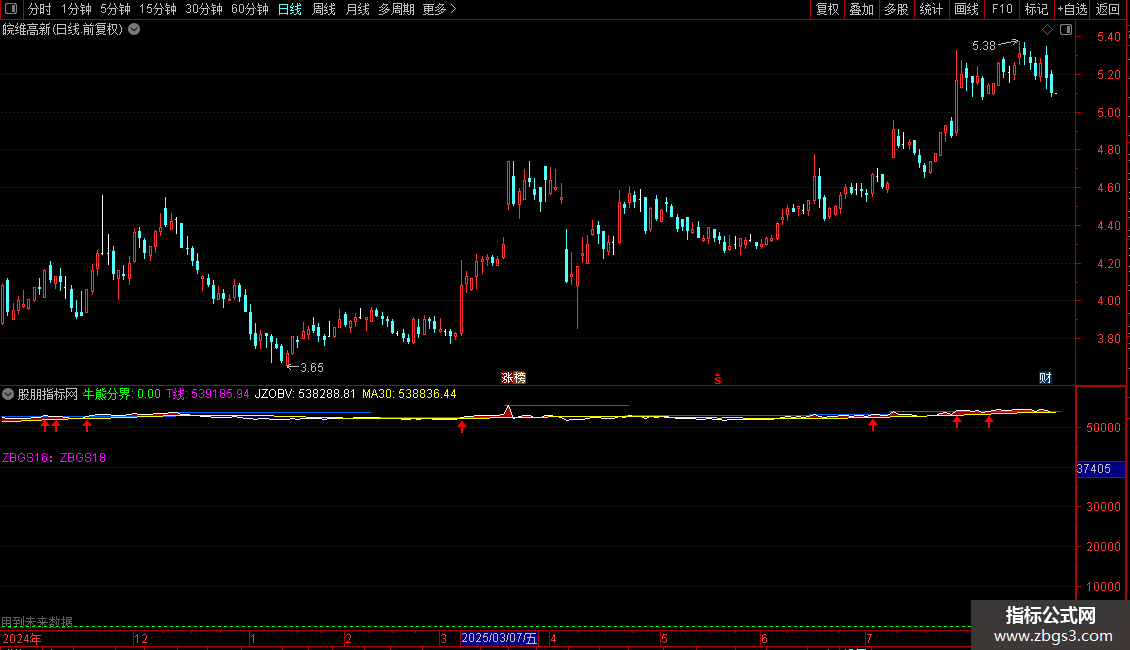Click the split-window icon on the main chart
This screenshot has width=1130, height=650.
pyautogui.click(x=1066, y=30)
